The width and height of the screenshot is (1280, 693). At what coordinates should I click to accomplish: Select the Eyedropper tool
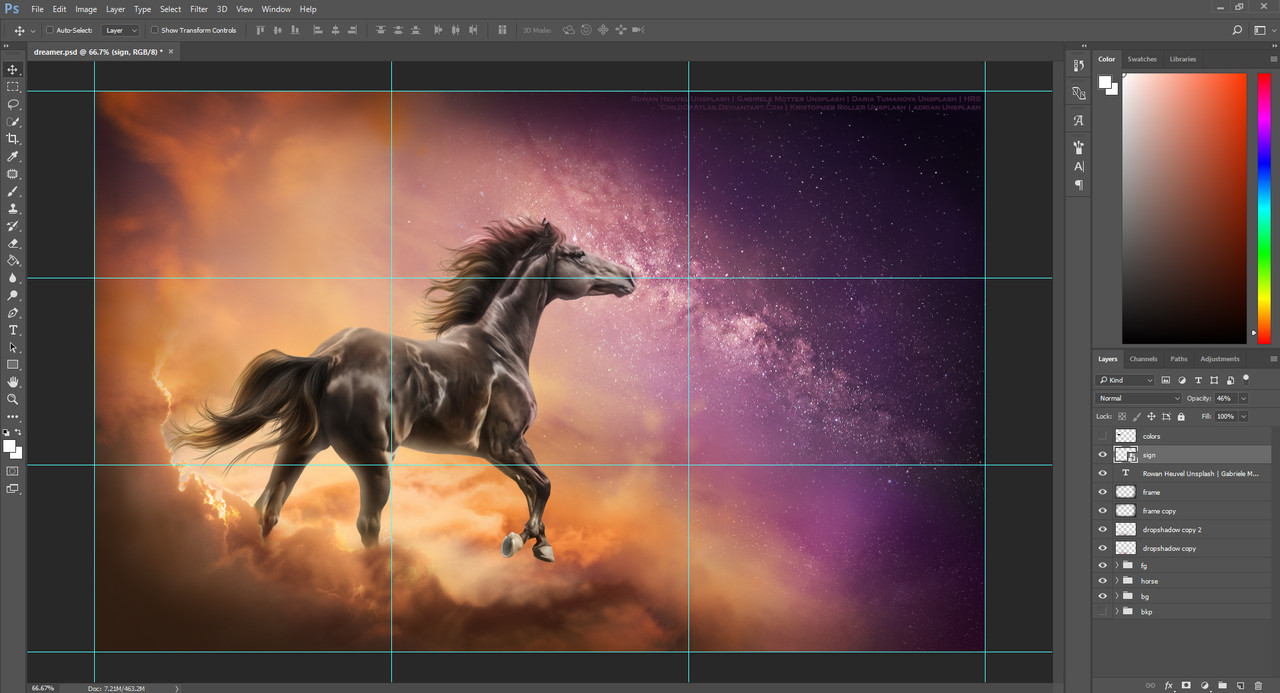(13, 157)
